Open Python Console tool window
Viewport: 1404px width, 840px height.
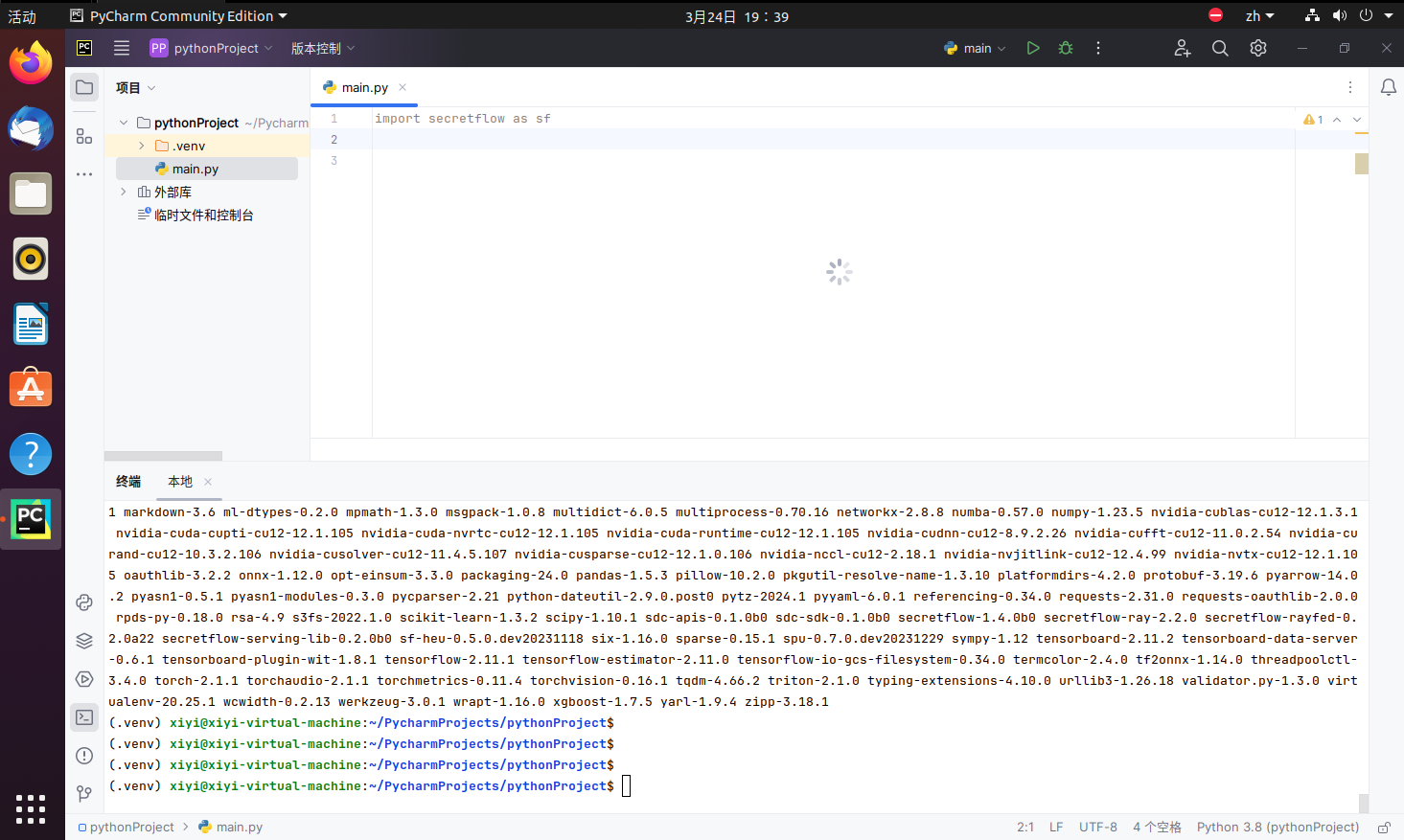[84, 602]
